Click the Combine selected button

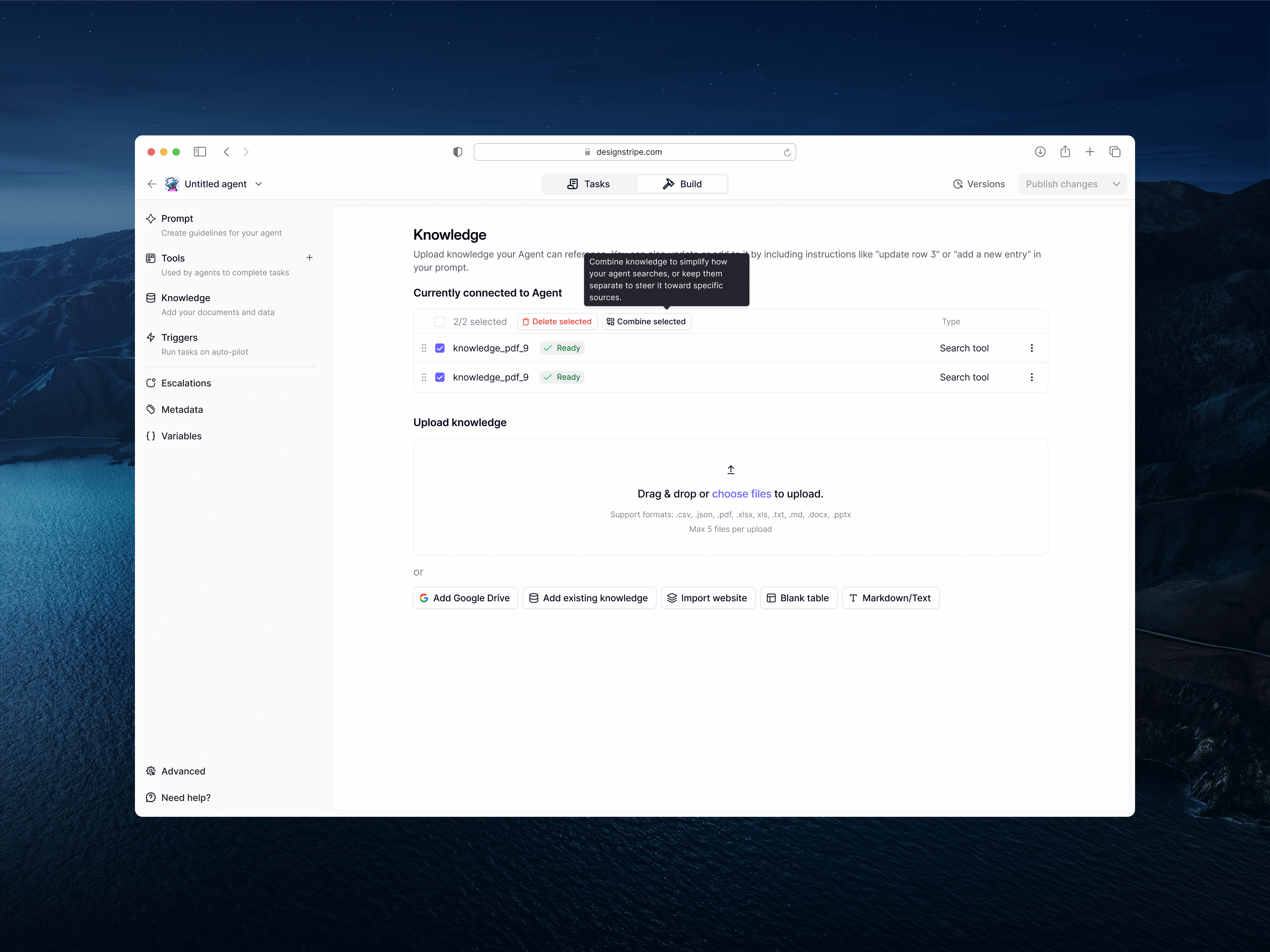(646, 321)
